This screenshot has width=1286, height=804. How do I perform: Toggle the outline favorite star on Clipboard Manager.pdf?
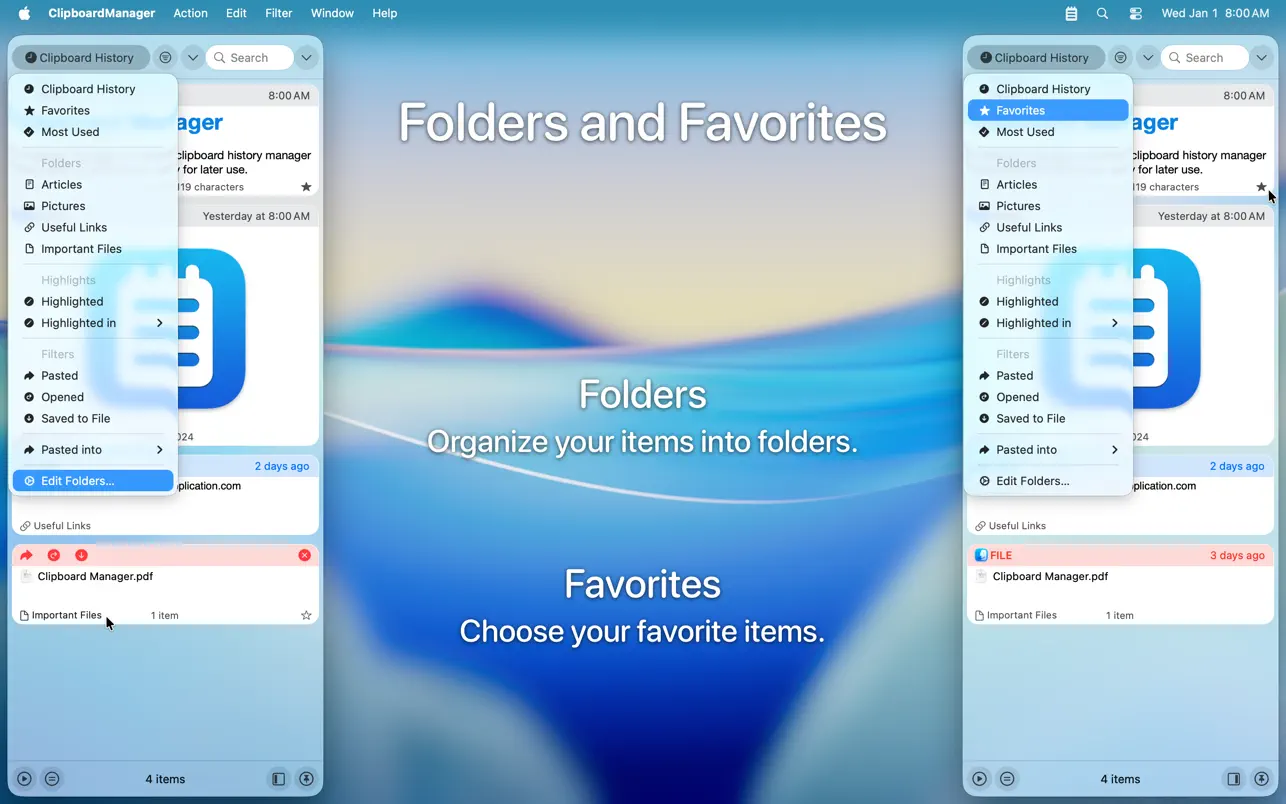pyautogui.click(x=306, y=616)
